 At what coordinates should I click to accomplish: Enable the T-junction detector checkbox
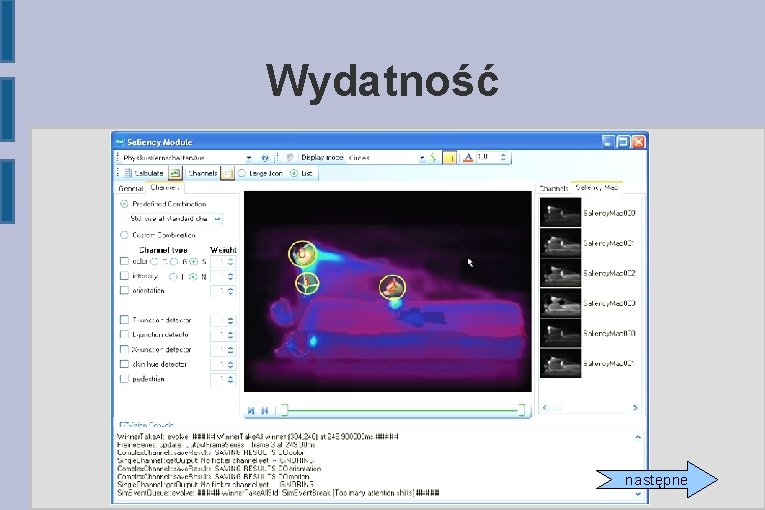click(x=124, y=320)
